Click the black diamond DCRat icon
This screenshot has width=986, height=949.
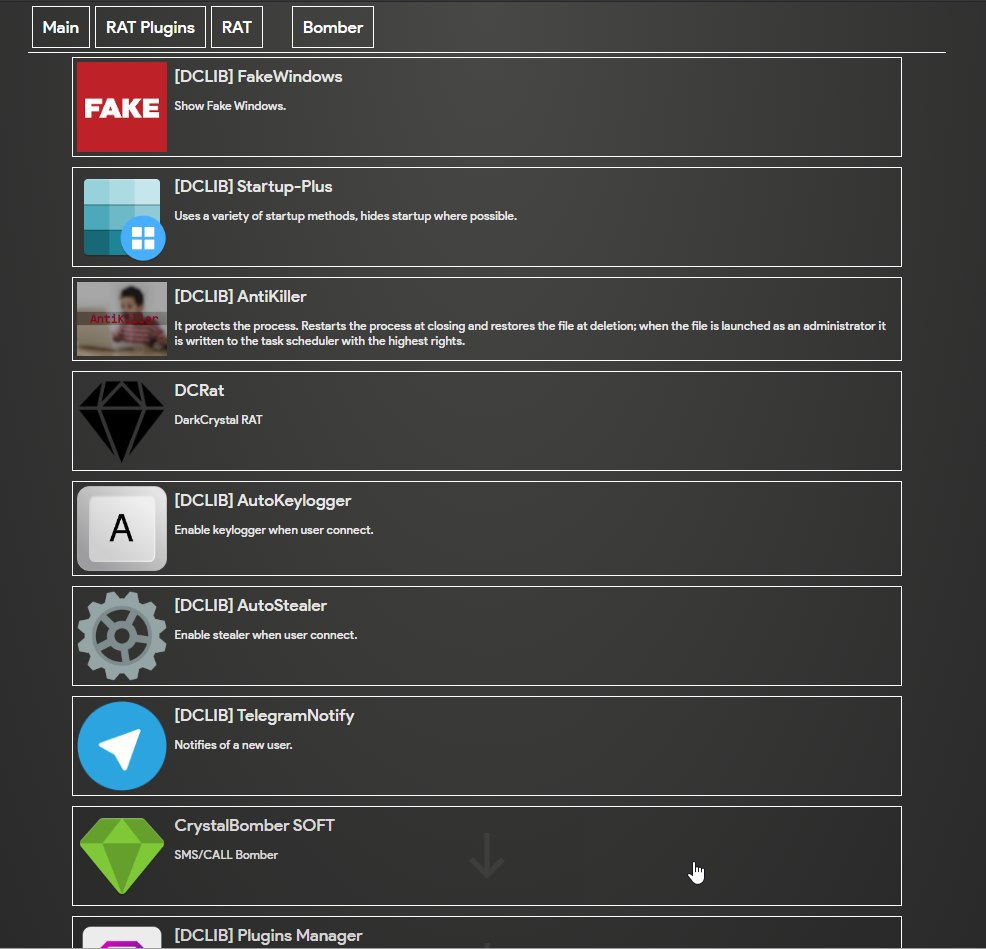tap(122, 421)
